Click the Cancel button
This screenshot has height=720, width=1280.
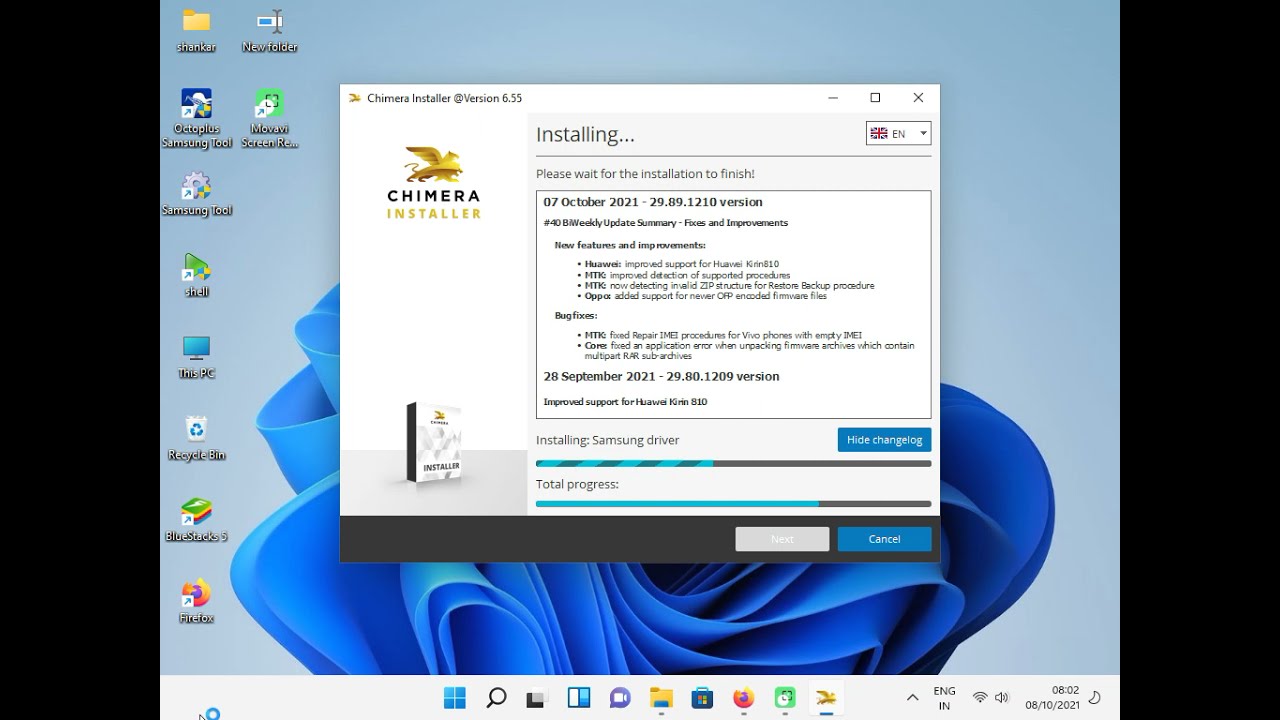[x=884, y=539]
